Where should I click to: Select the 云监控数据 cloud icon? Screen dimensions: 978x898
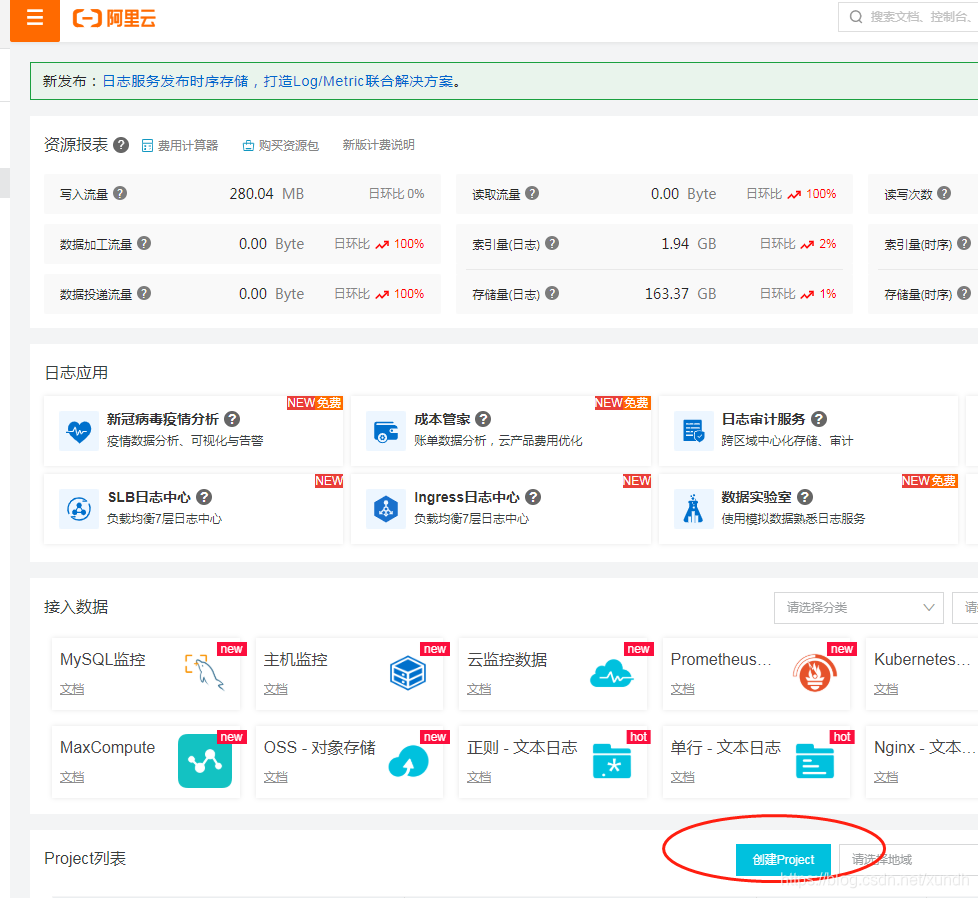coord(611,674)
